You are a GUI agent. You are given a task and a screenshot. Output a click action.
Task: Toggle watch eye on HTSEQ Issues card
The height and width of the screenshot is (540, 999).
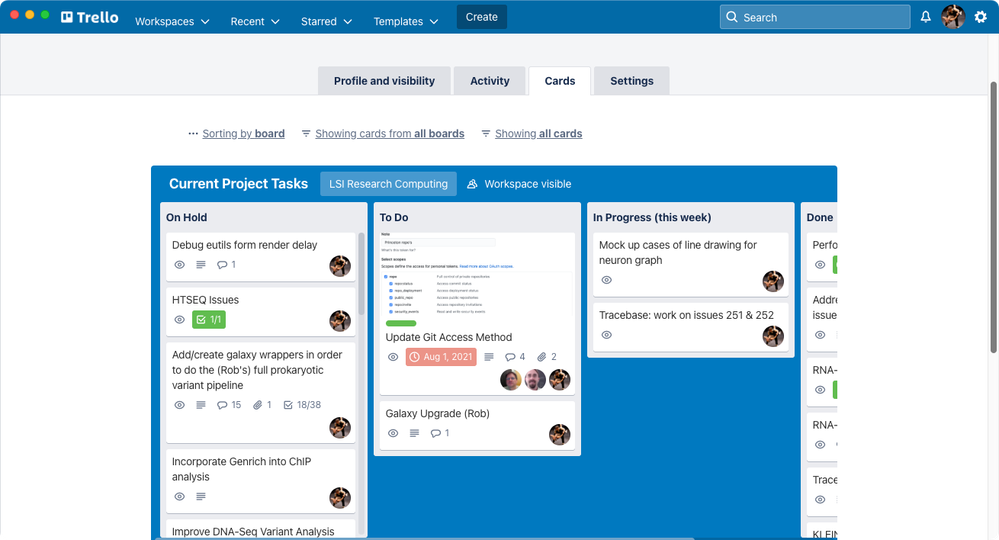click(180, 319)
